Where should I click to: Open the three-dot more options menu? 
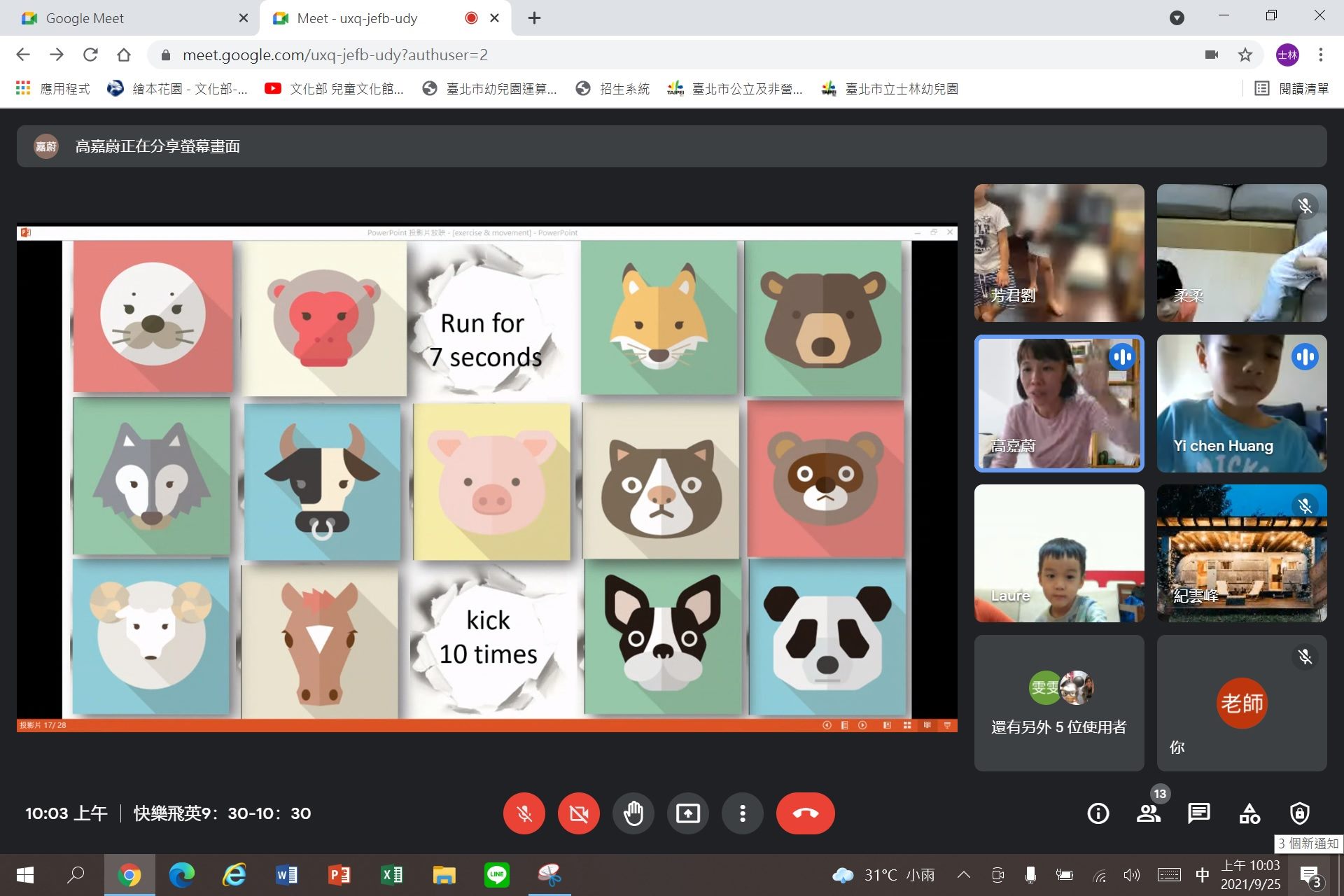point(743,813)
